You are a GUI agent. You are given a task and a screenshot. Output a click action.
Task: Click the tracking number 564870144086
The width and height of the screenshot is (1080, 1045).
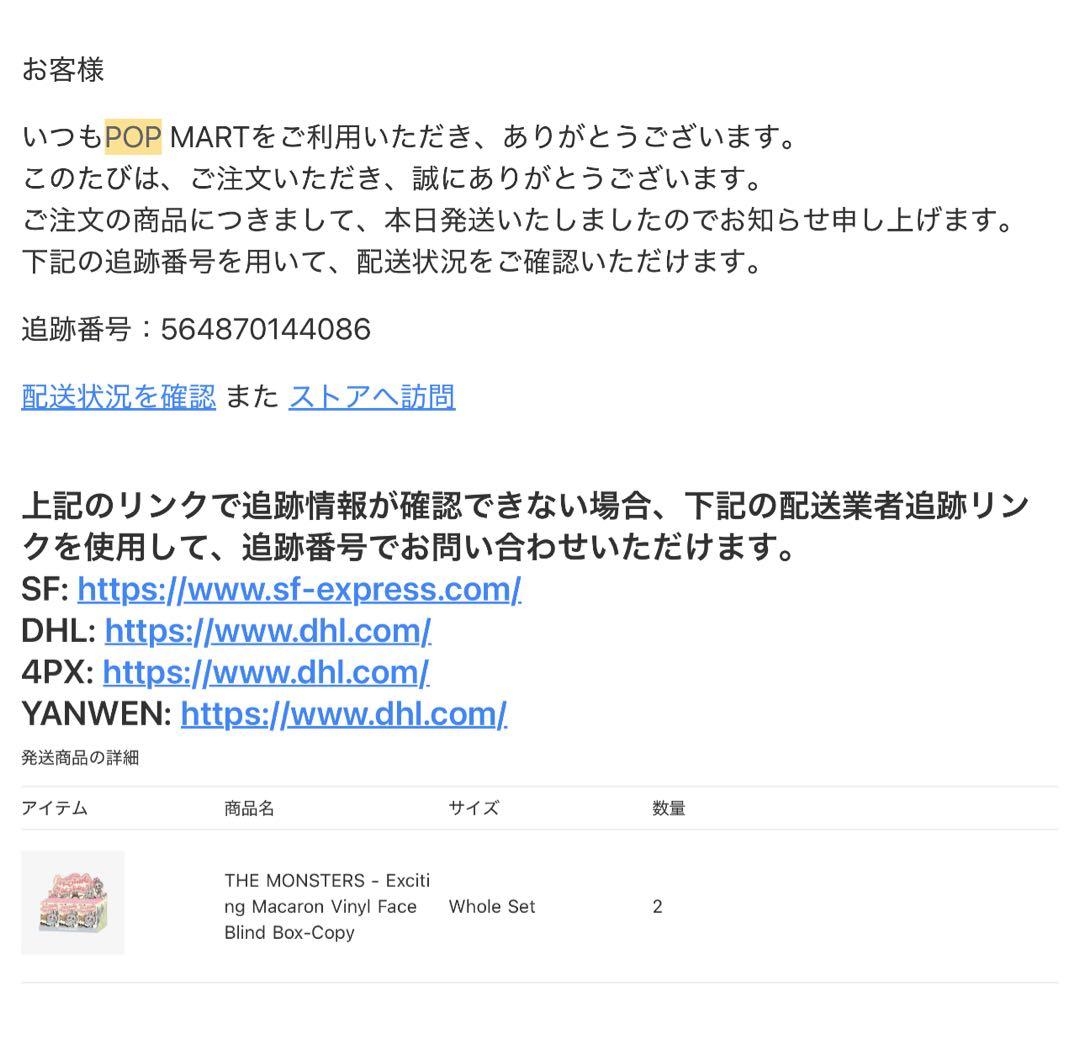266,329
